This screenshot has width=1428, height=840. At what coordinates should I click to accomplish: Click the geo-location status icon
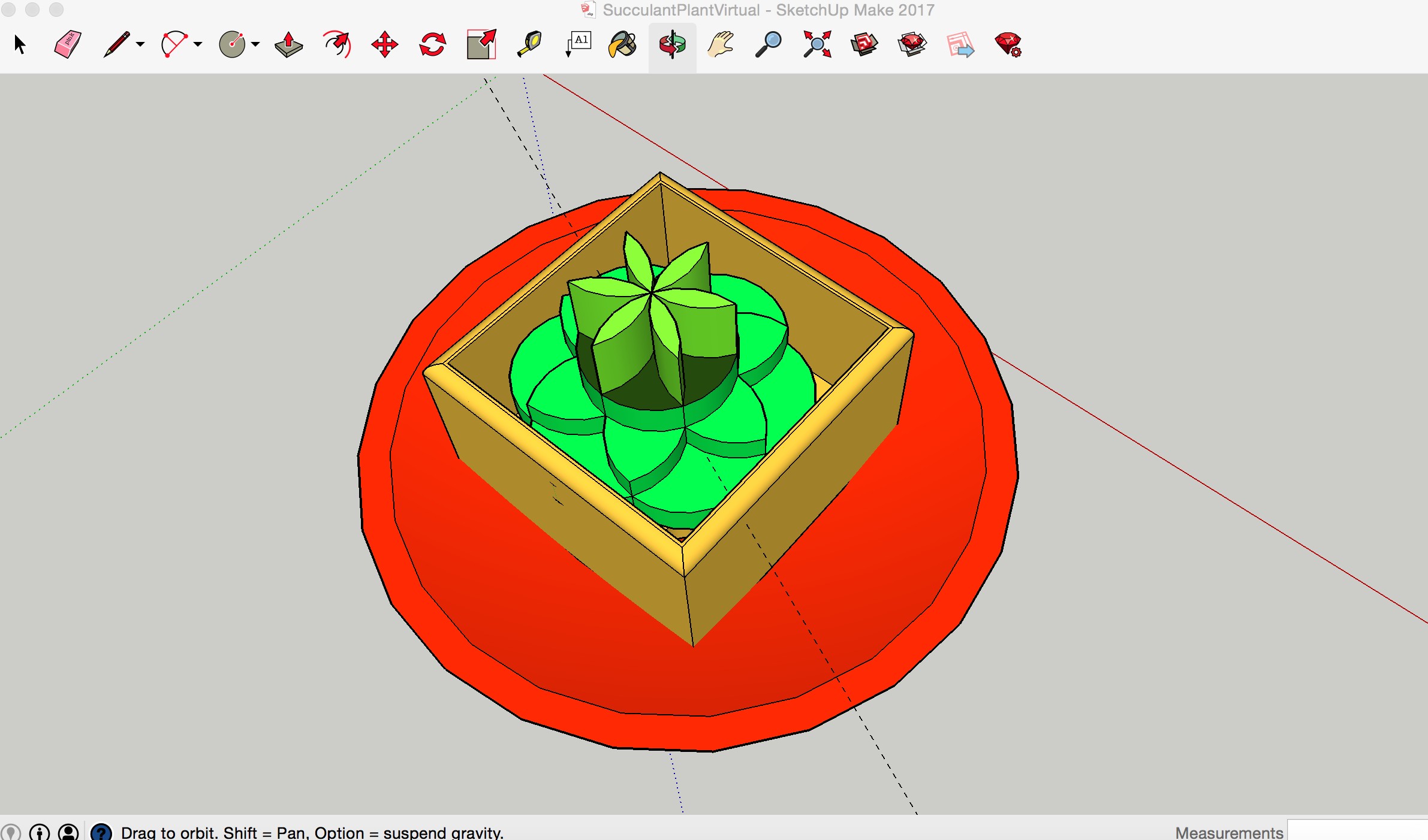pyautogui.click(x=10, y=832)
